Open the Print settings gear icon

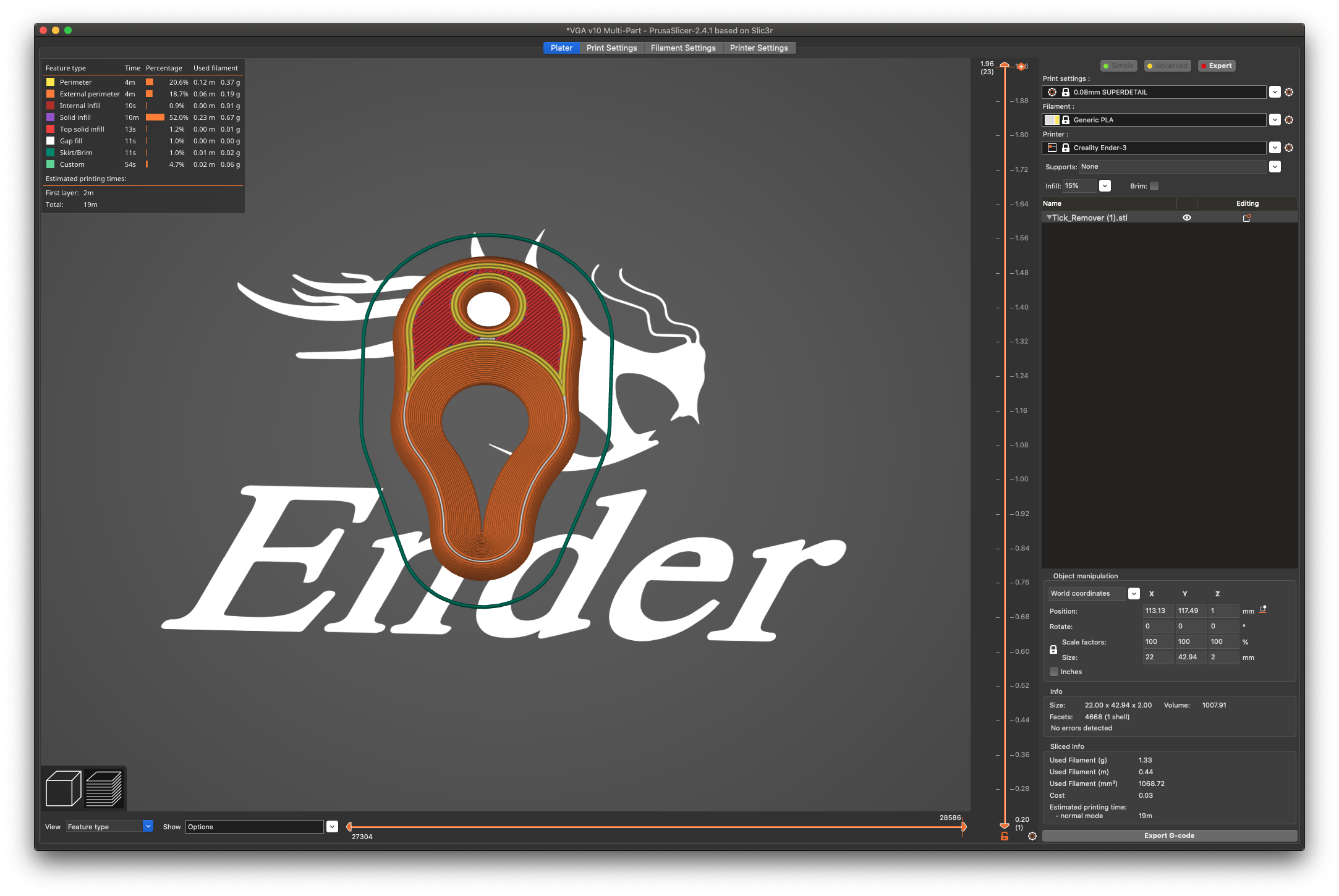pyautogui.click(x=1289, y=92)
